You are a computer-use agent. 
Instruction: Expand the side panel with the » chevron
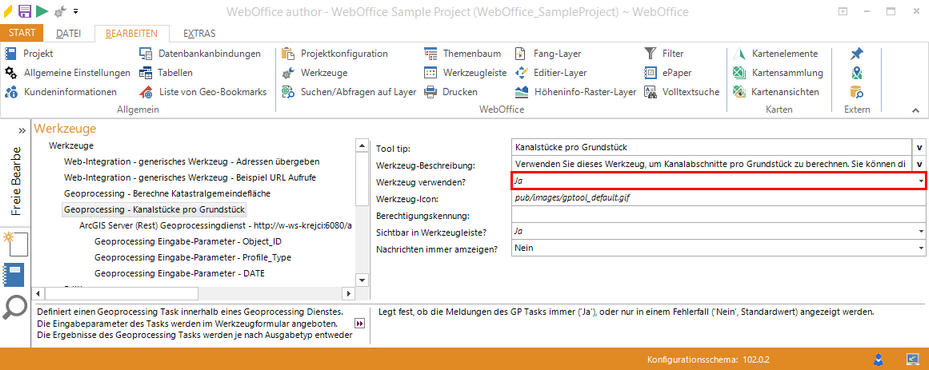(x=23, y=130)
